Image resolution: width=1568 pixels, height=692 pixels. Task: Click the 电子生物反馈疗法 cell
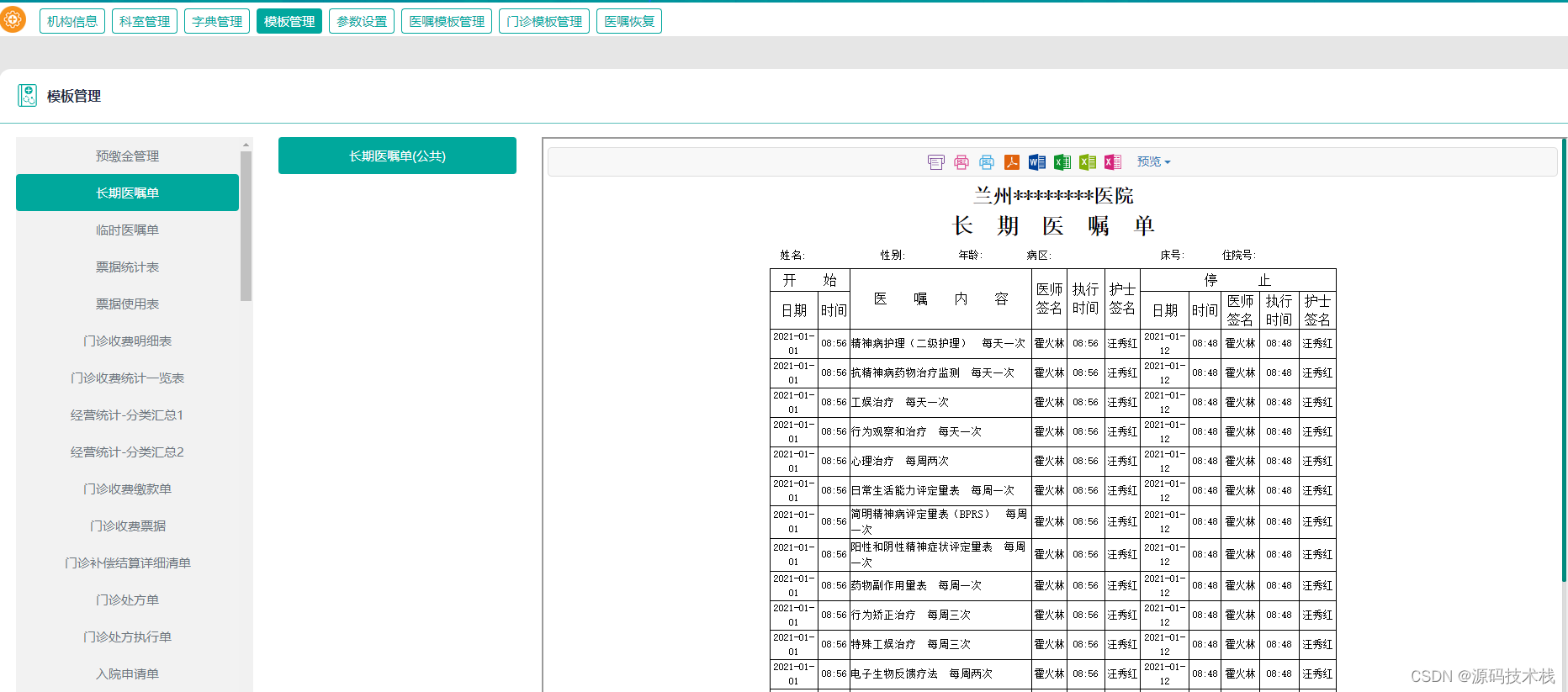click(940, 674)
